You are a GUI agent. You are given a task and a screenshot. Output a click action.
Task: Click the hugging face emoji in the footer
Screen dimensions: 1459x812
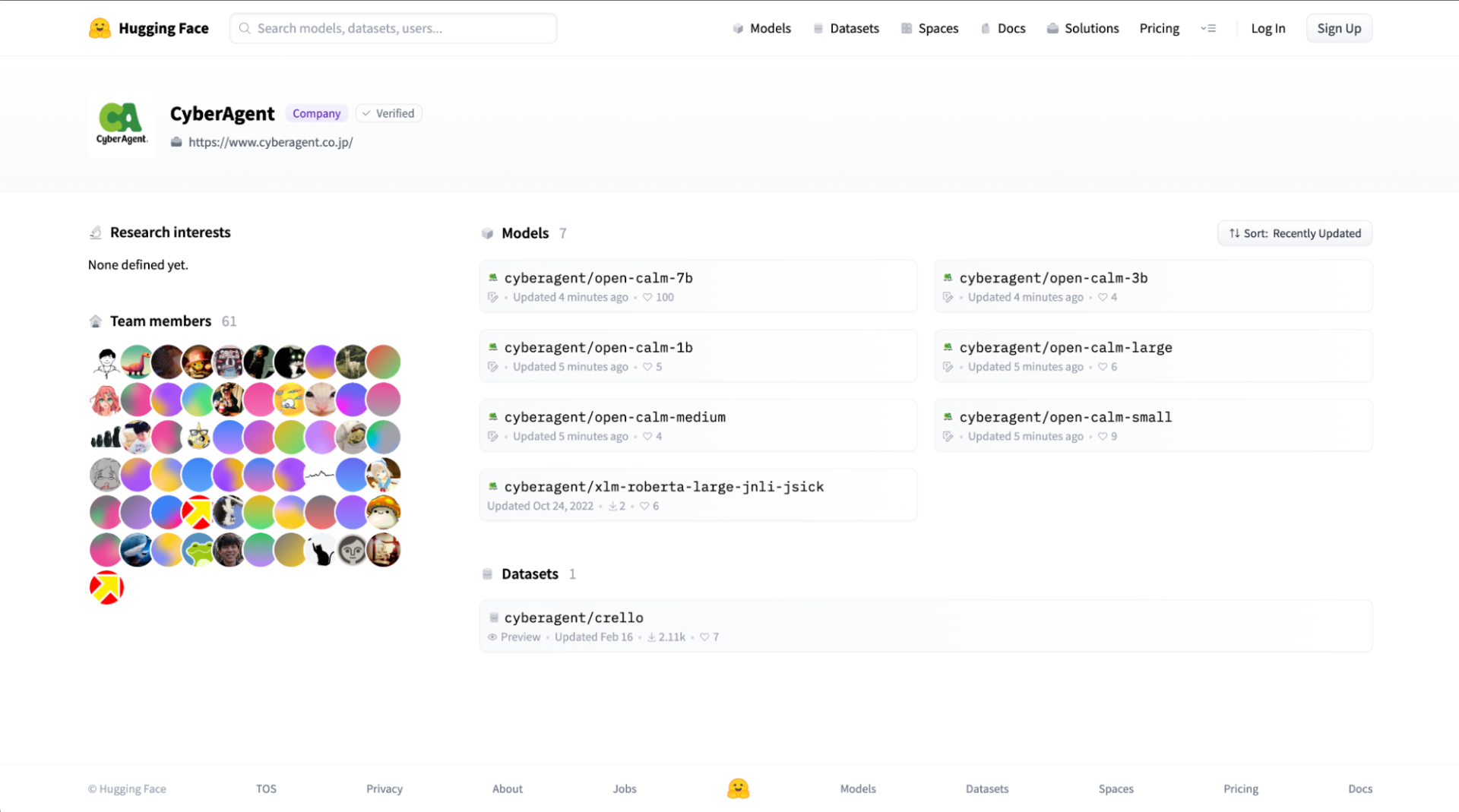(739, 788)
